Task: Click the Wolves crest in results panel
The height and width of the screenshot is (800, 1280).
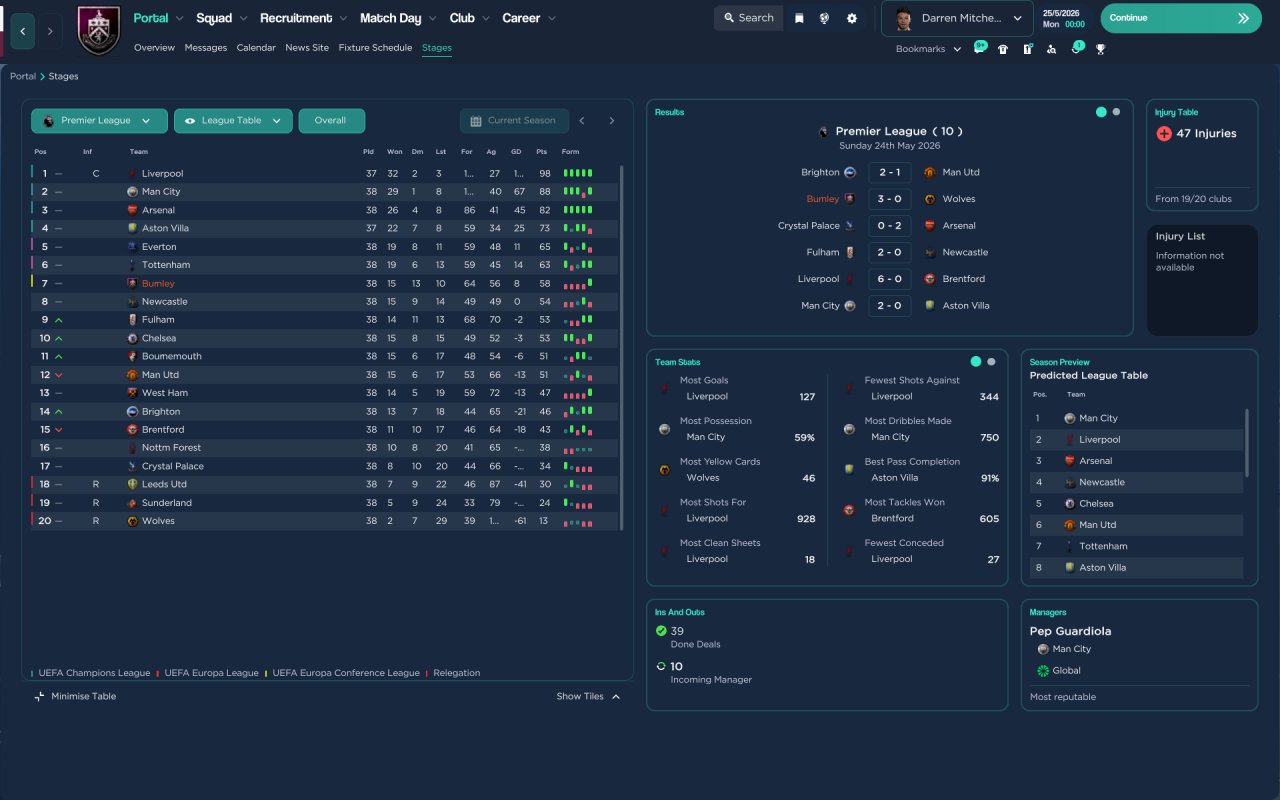Action: 930,199
